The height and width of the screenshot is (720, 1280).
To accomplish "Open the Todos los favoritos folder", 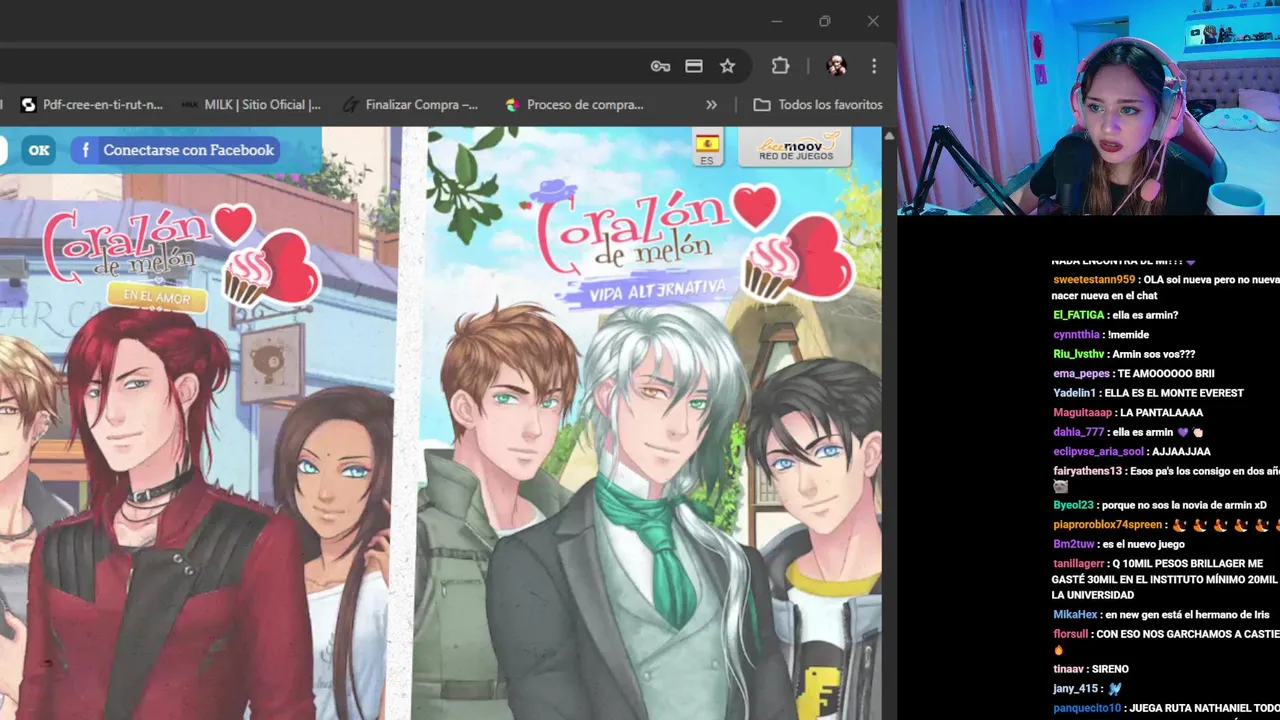I will click(x=818, y=104).
